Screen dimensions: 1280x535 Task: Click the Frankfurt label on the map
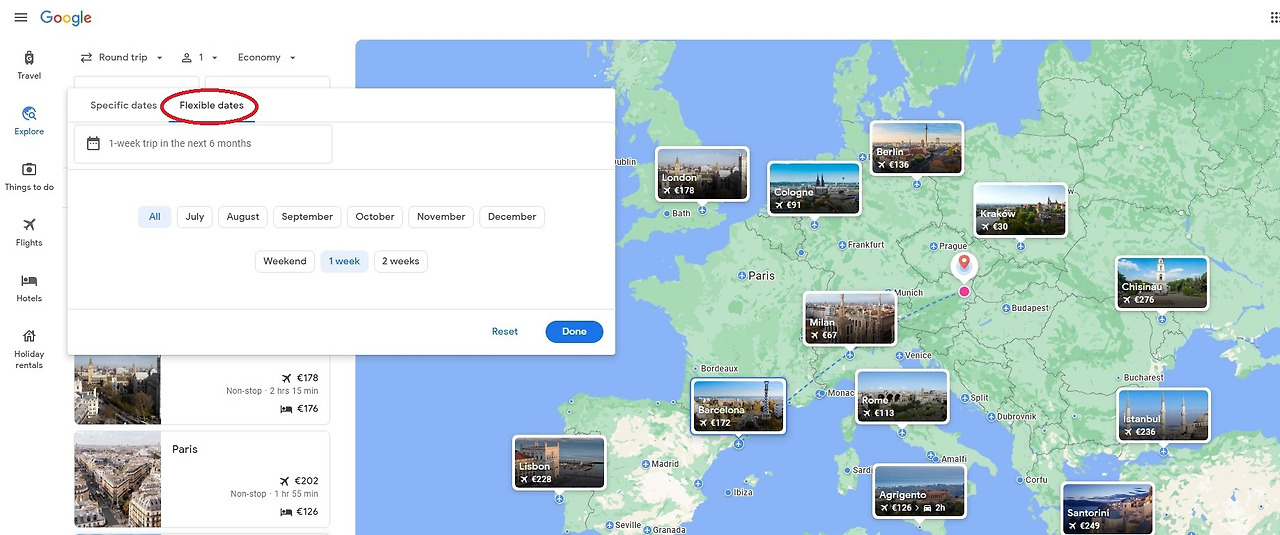point(866,244)
